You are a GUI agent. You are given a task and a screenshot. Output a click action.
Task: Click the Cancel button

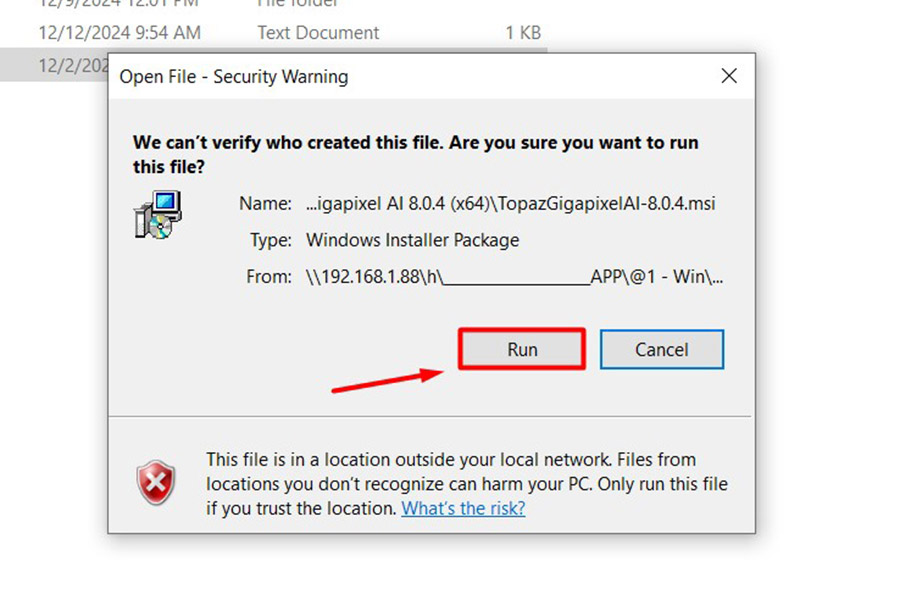pyautogui.click(x=661, y=349)
